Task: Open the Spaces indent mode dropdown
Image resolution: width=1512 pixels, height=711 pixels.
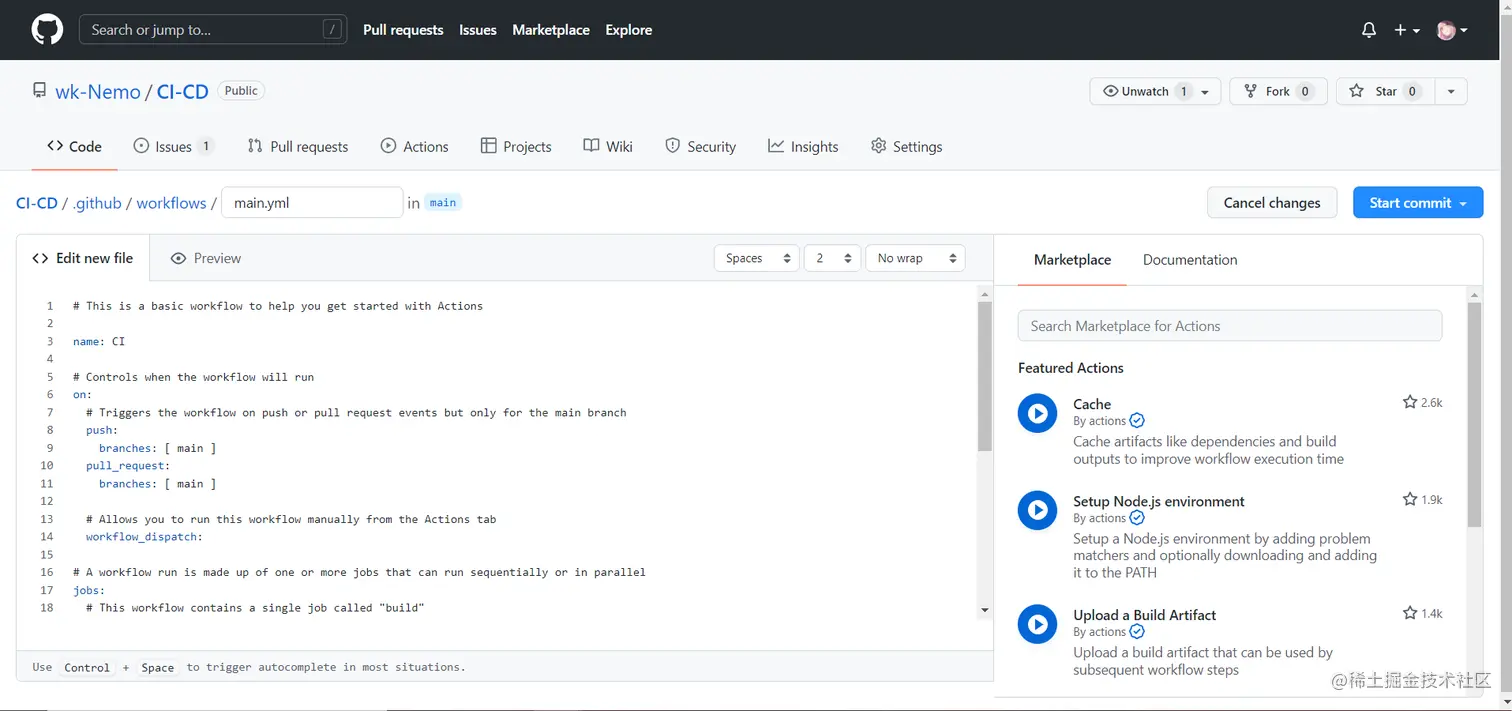Action: pos(756,258)
